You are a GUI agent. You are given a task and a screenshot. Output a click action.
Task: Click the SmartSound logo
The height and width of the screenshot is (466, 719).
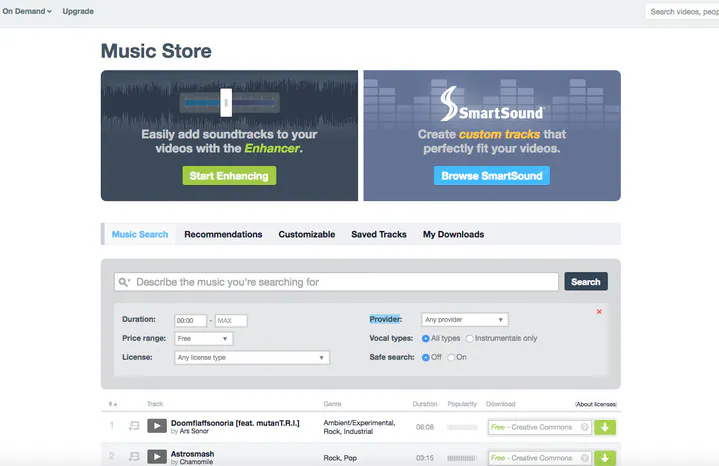492,104
